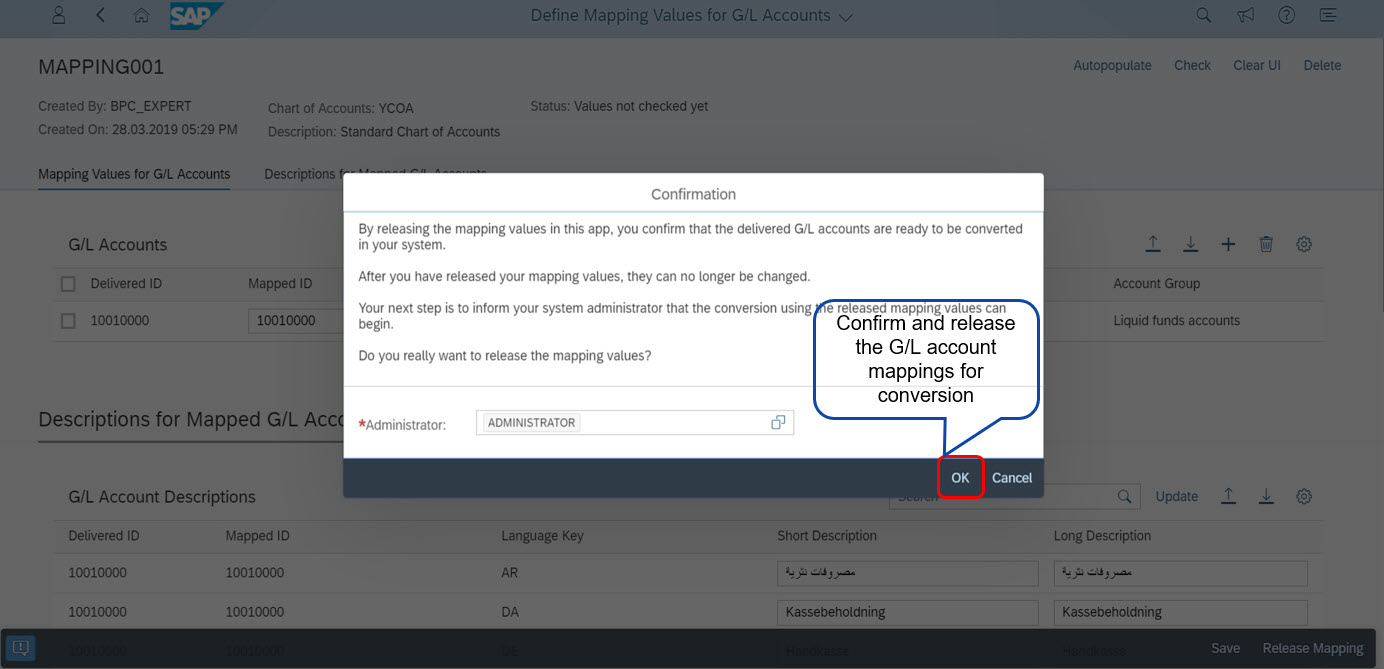Select the ADMINISTRATOR token
Screen dimensions: 1384x669
531,423
